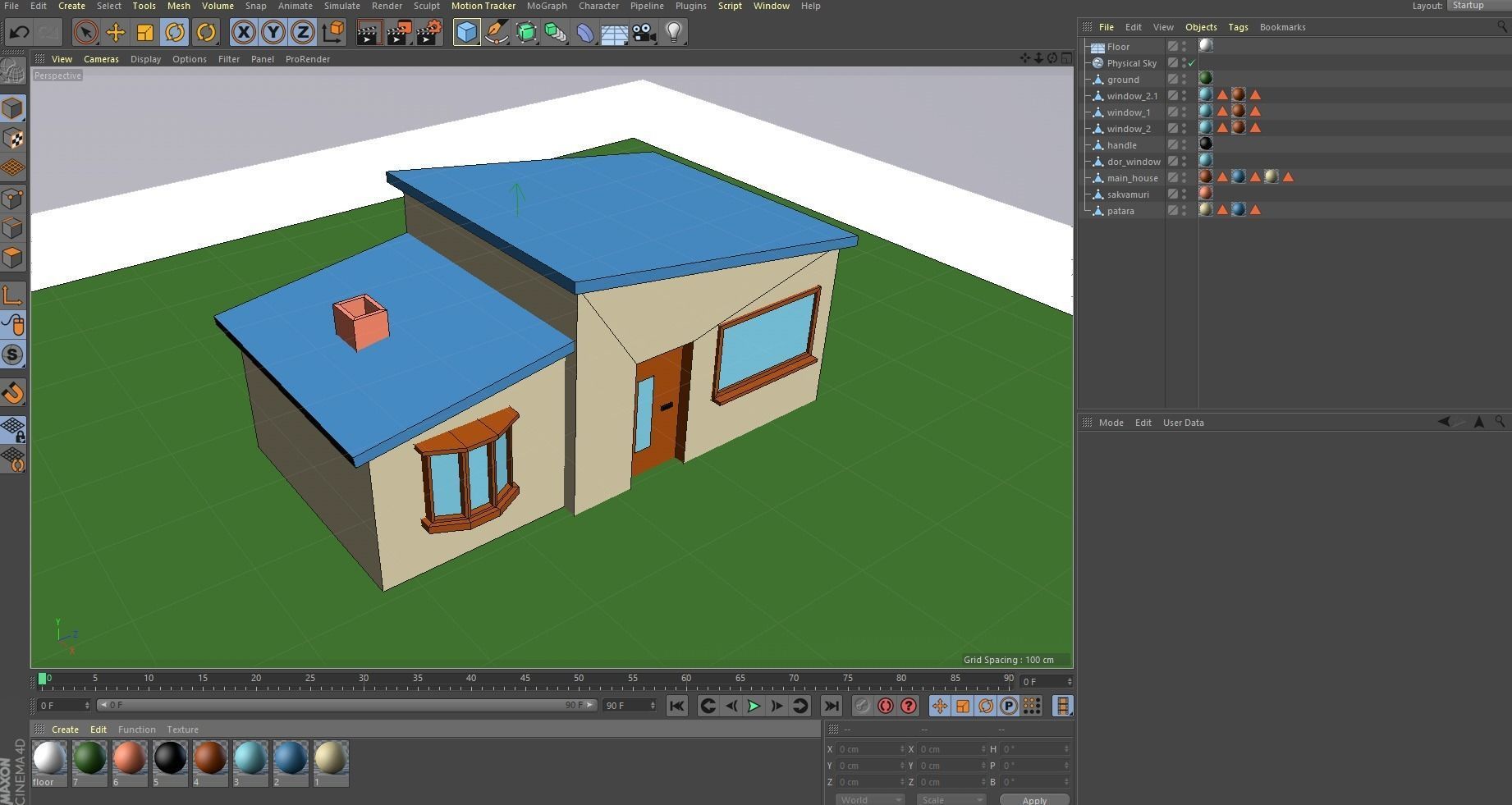The image size is (1512, 805).
Task: Toggle the editor visibility dots for patara
Action: 1184,211
